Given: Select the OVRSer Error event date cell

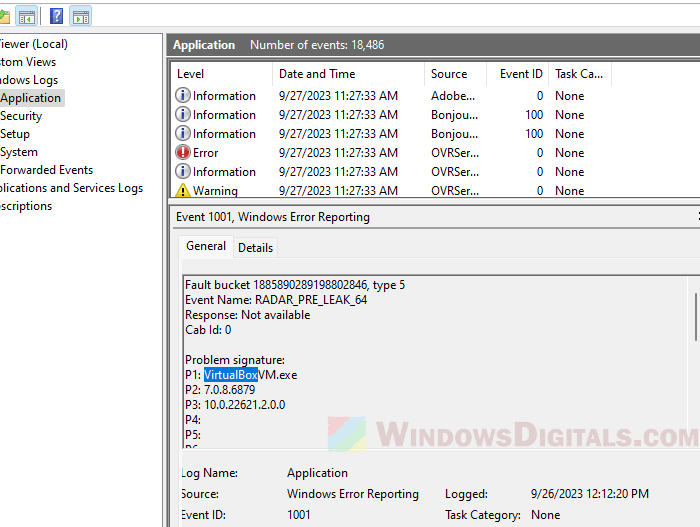Looking at the screenshot, I should click(x=338, y=153).
